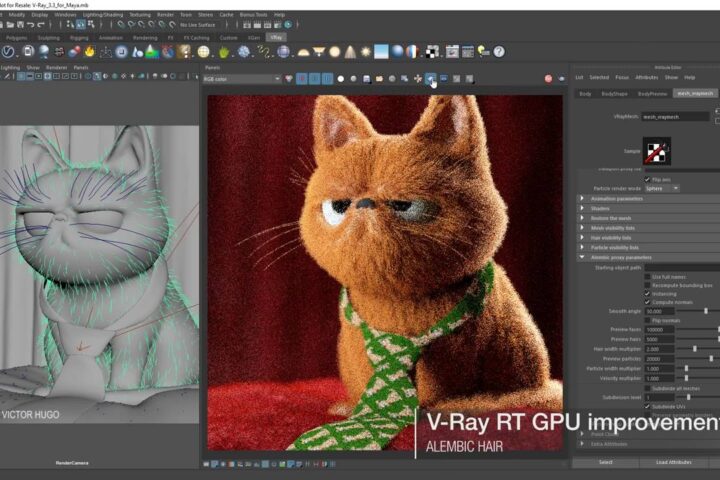The image size is (720, 480).
Task: Click the cone spot light shelf icon
Action: click(350, 52)
